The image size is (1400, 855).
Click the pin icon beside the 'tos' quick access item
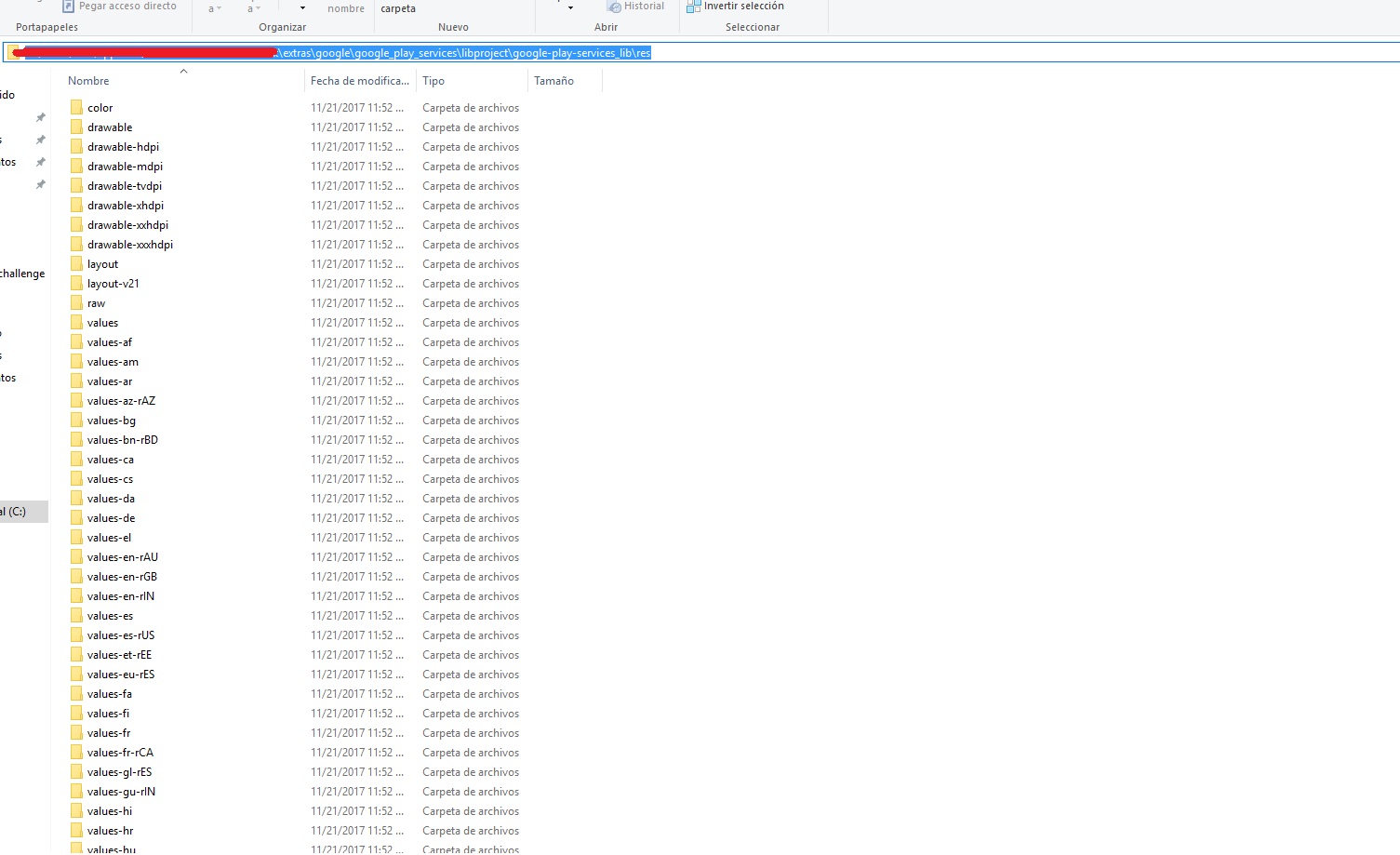(40, 162)
